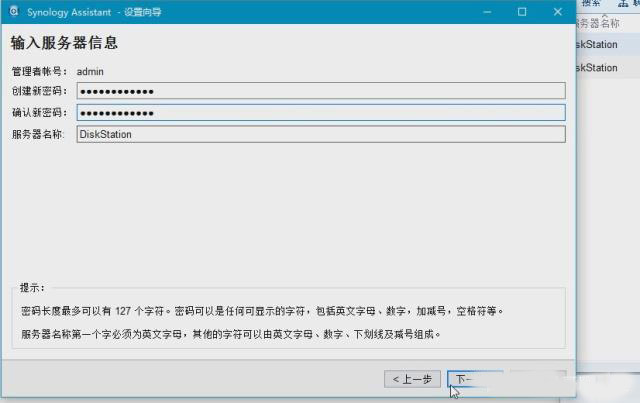Maximize the setup wizard window

click(x=522, y=12)
